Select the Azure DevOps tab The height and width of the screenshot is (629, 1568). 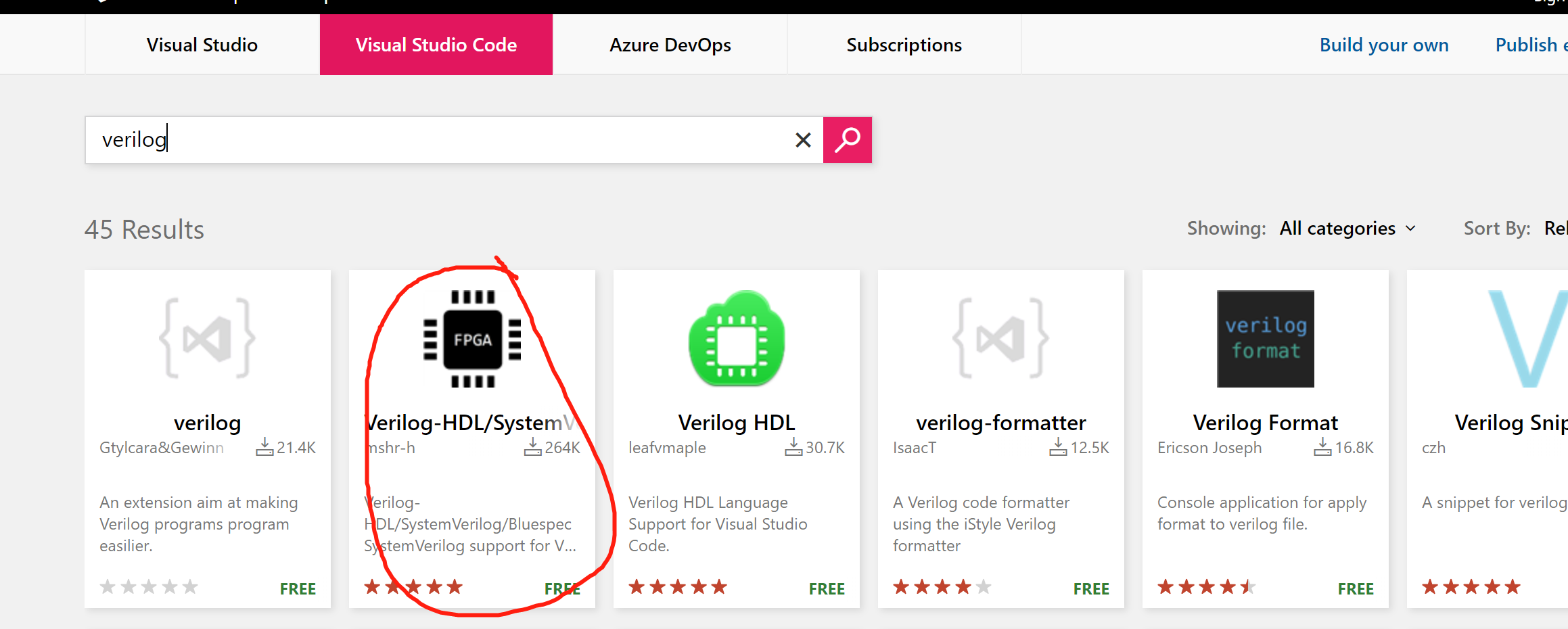coord(670,45)
